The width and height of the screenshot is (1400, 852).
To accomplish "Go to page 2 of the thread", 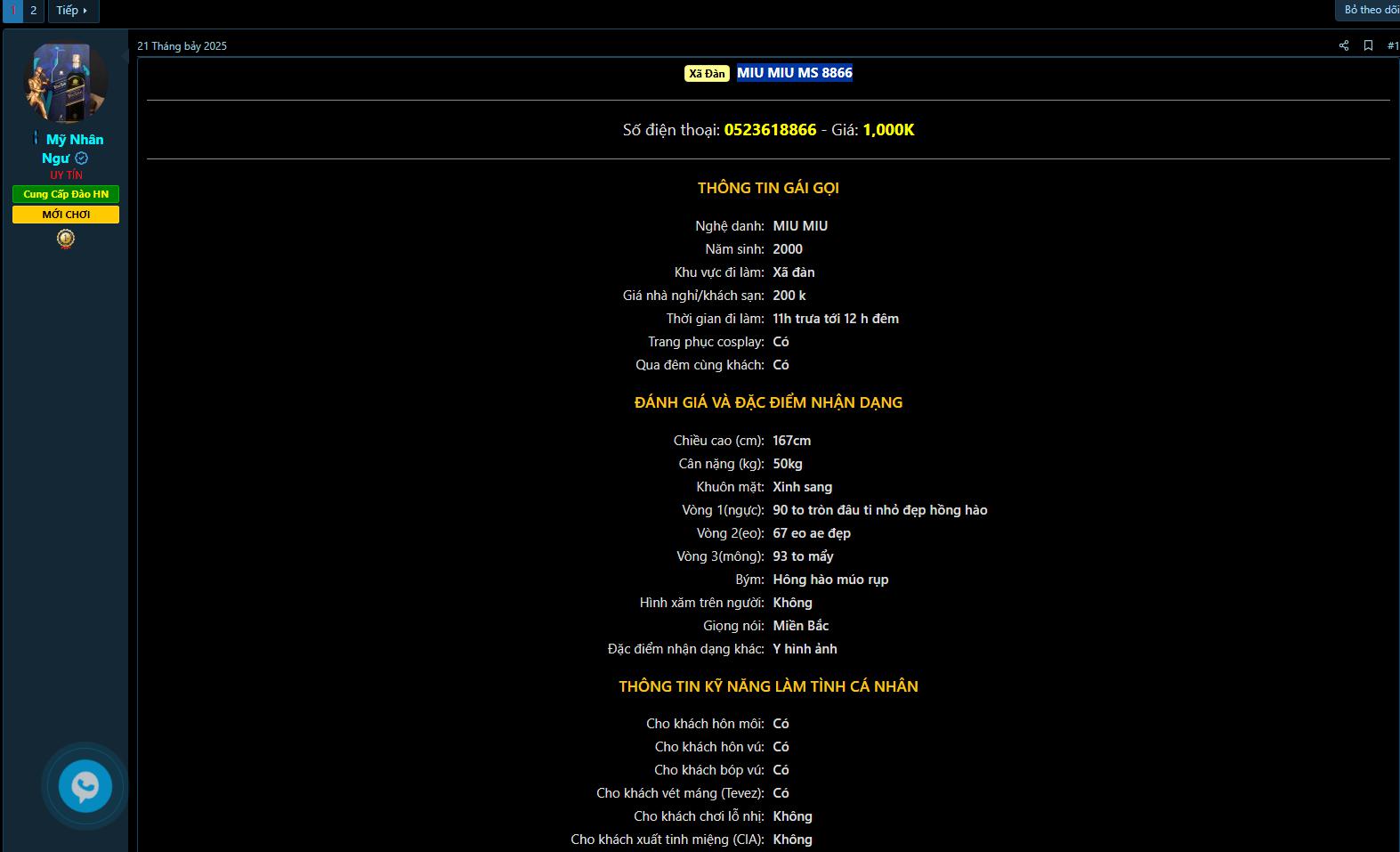I will (34, 11).
